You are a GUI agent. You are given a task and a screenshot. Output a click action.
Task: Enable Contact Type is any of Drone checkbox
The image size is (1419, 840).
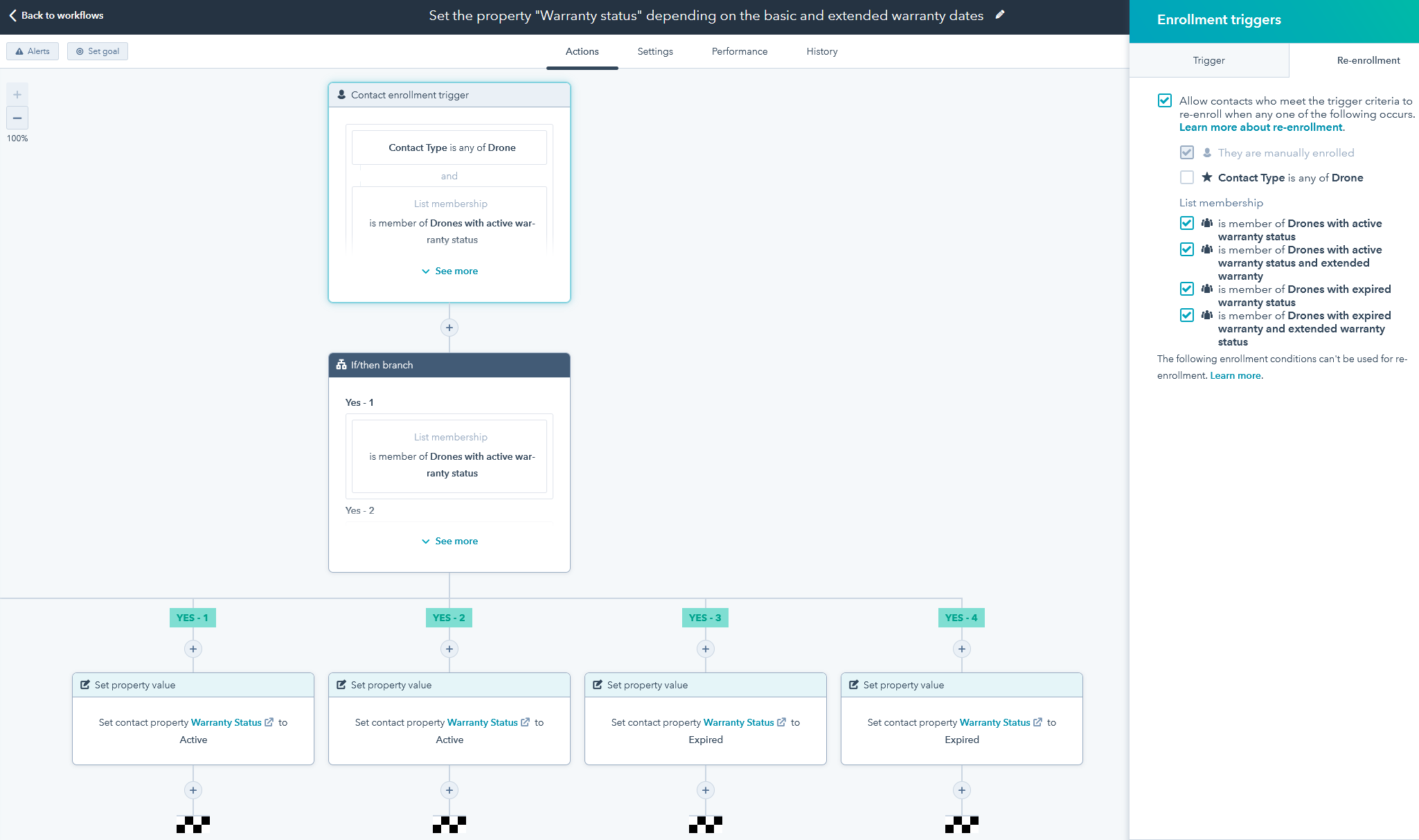click(1187, 177)
